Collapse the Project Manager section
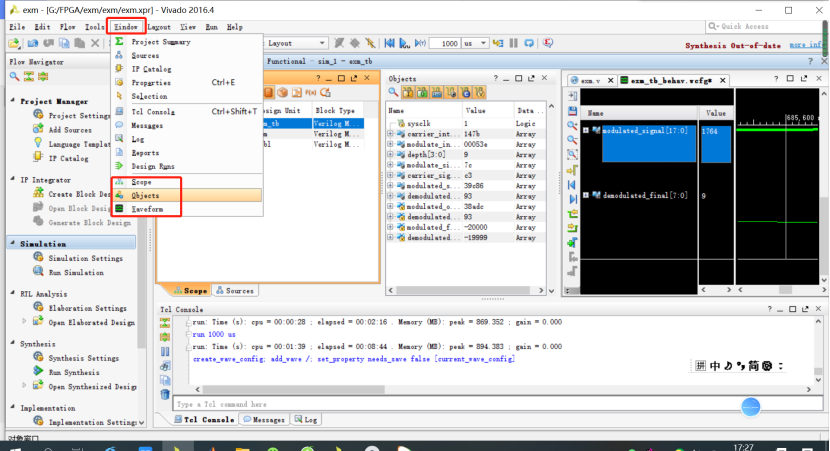 [12, 100]
